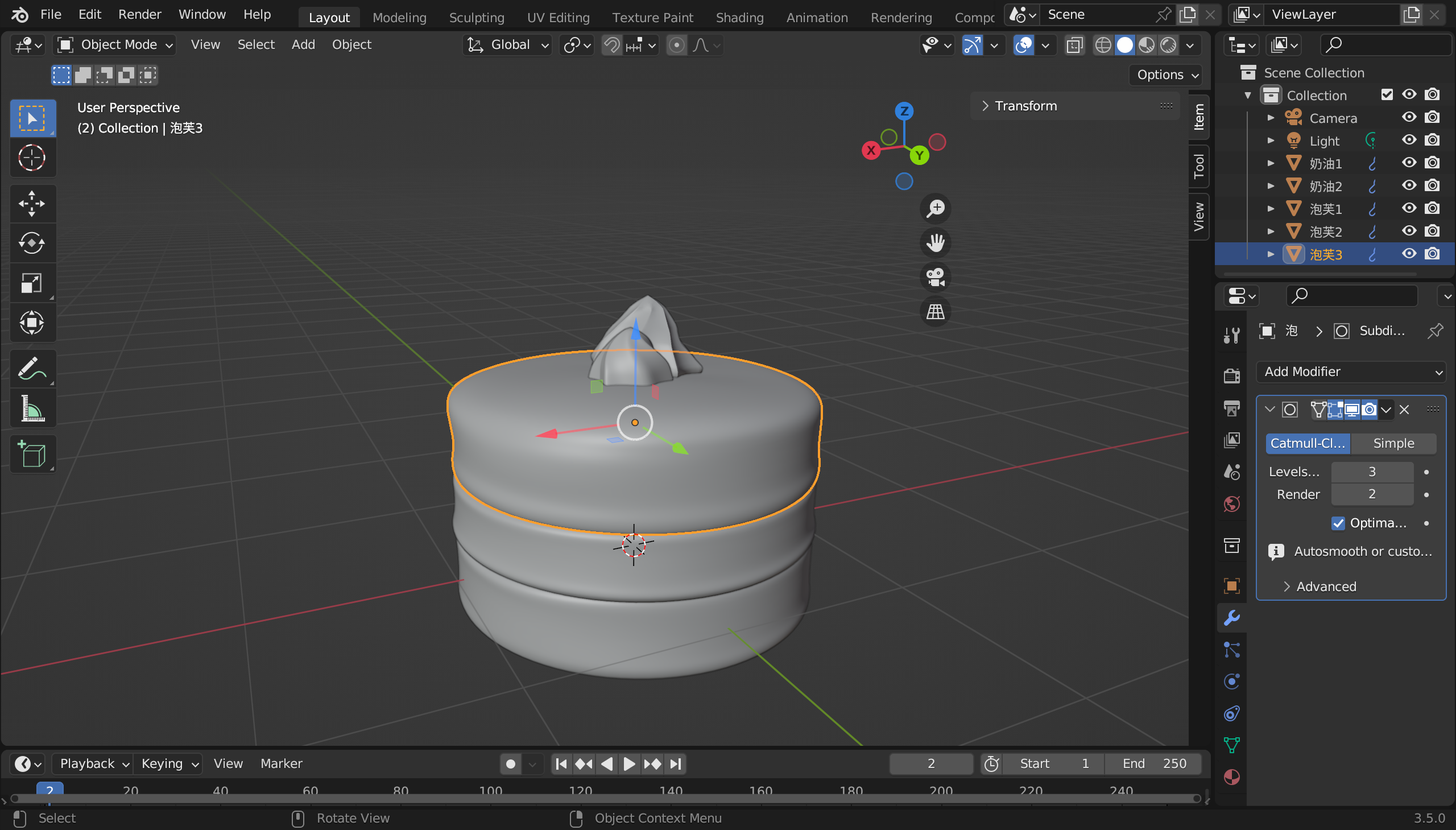Switch to Modeling workspace tab

pyautogui.click(x=399, y=18)
